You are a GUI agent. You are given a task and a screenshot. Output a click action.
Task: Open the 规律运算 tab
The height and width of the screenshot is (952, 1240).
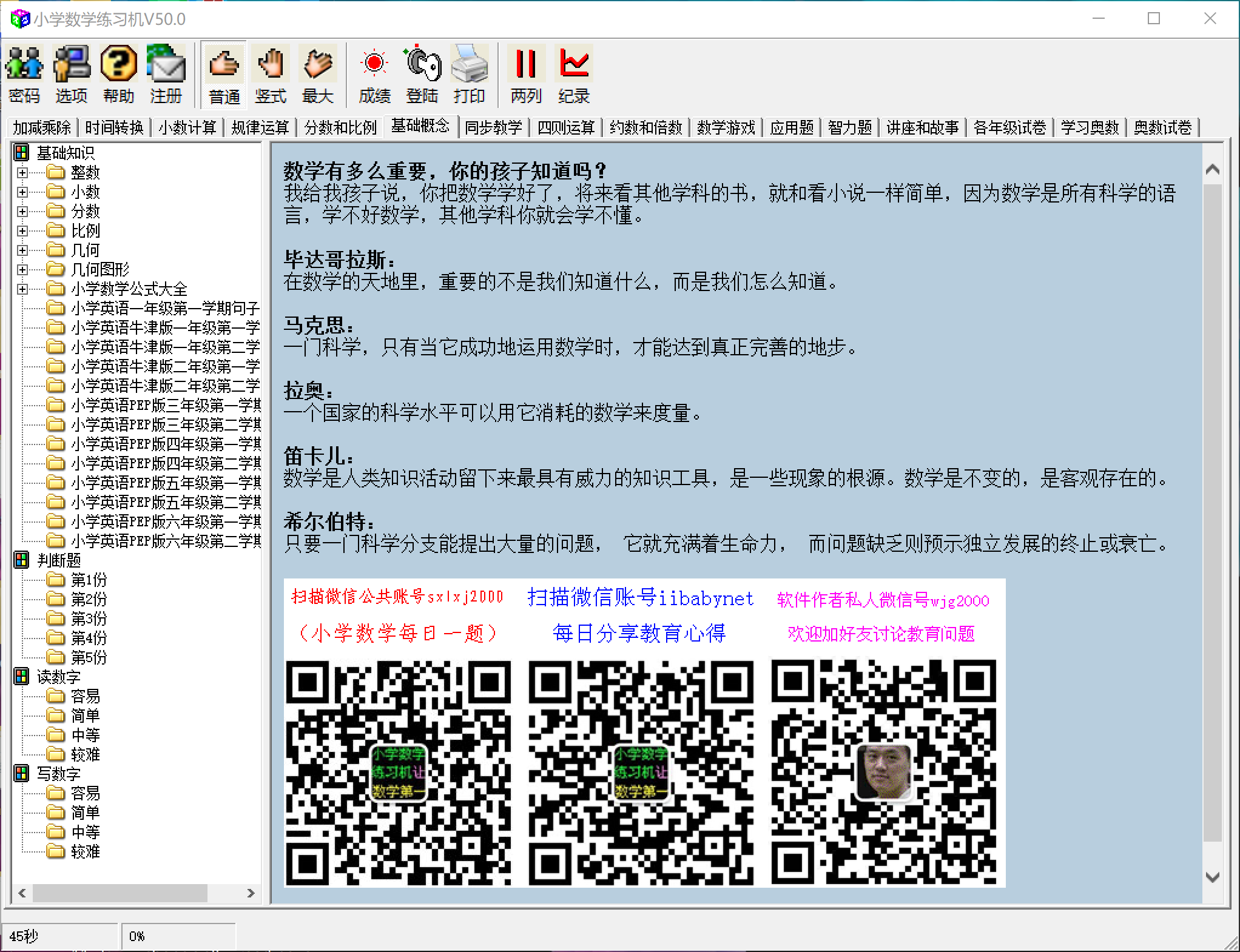[x=260, y=127]
